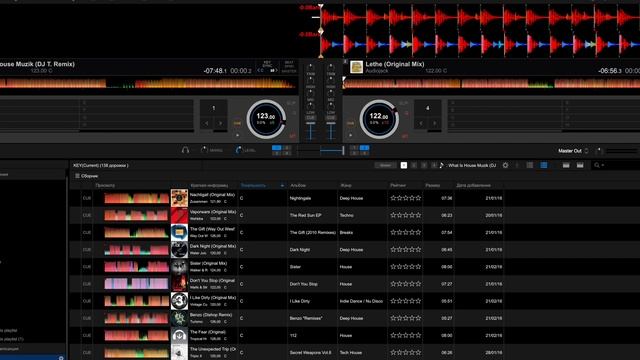
Task: Click channel 2 volume fader
Action: tap(331, 124)
